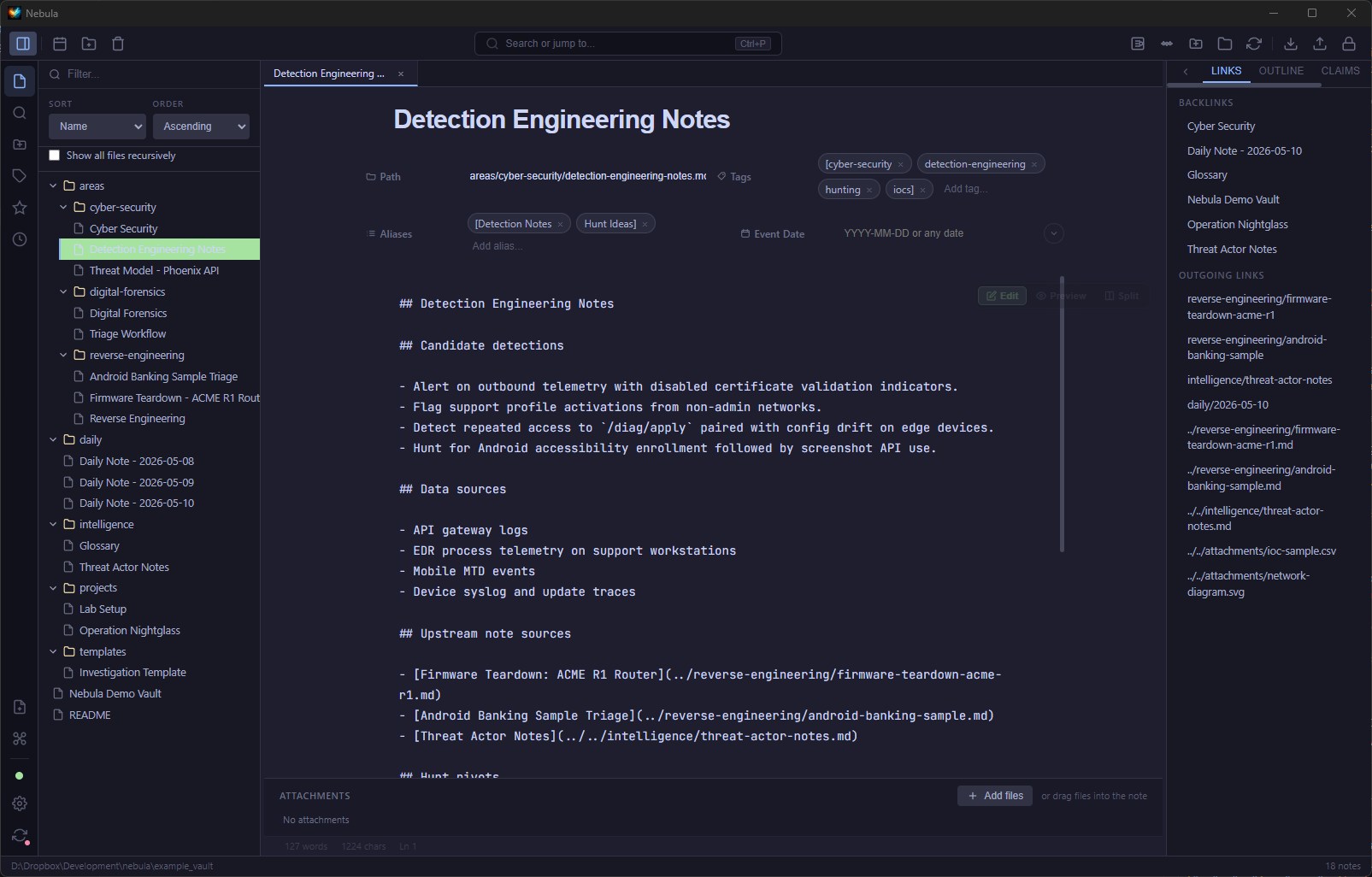Collapse the cyber-security folder

(63, 207)
